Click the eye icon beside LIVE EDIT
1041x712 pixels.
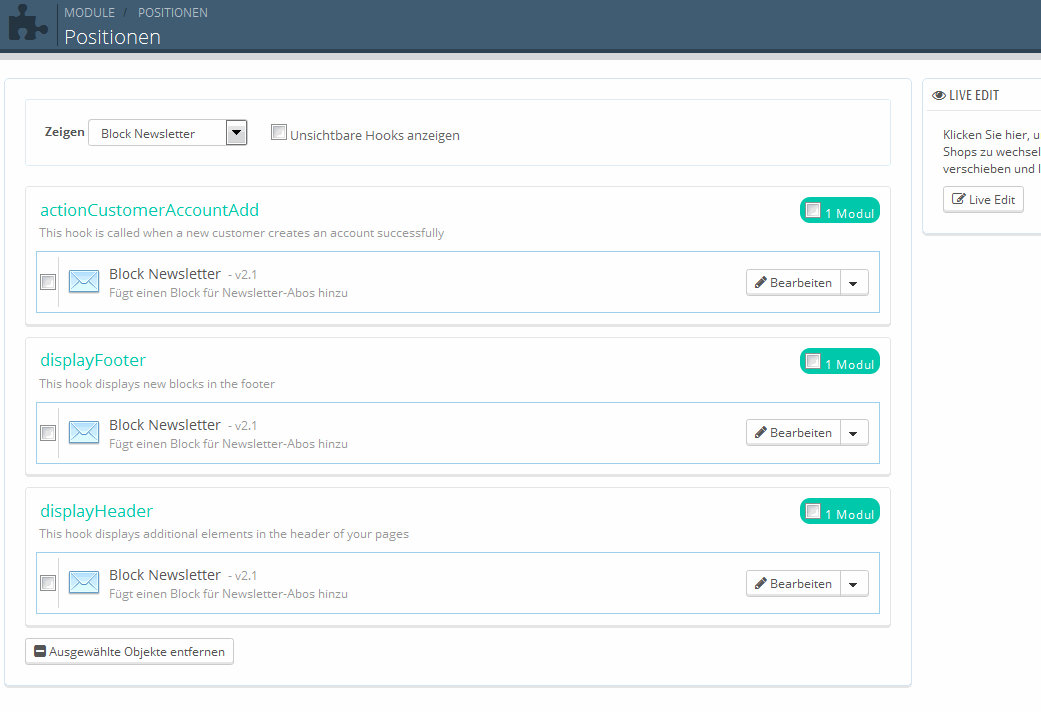coord(939,96)
